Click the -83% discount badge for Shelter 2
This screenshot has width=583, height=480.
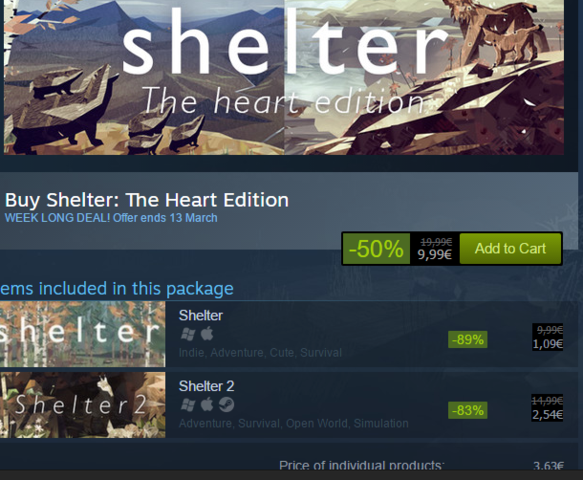[x=468, y=410]
